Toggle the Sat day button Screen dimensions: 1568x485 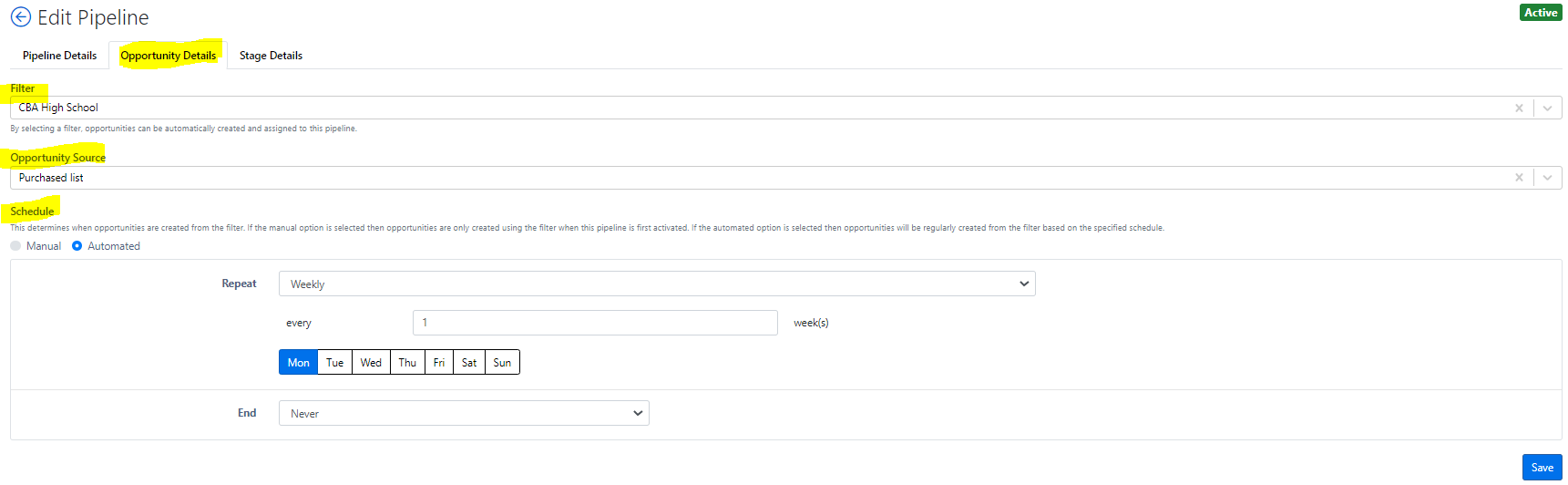[x=469, y=362]
